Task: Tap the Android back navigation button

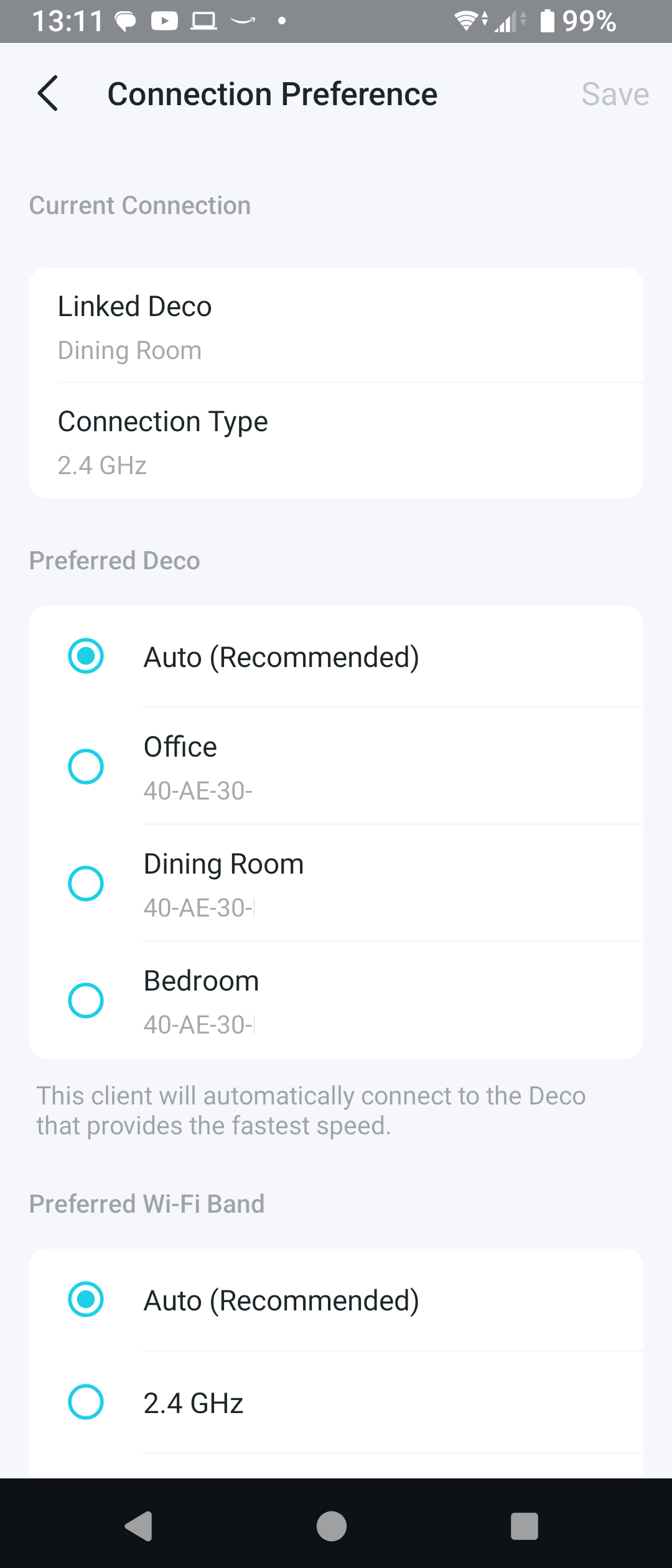Action: 139,1526
